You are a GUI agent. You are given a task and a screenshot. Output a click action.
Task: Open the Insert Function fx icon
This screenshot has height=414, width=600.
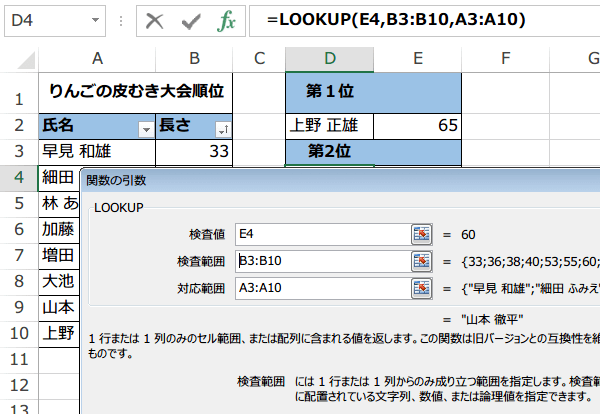(226, 21)
